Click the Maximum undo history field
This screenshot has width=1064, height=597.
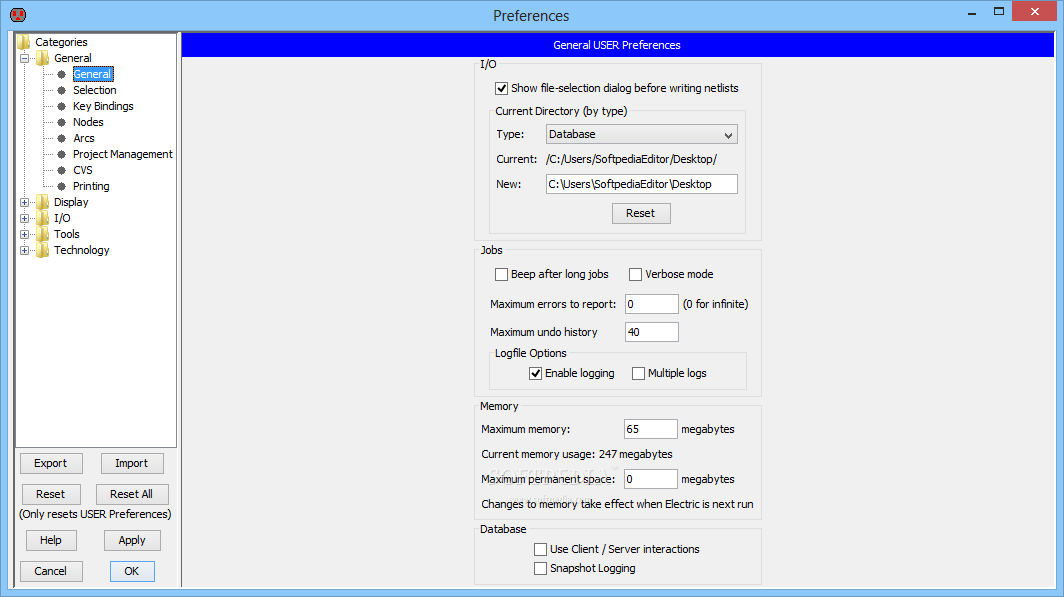point(651,332)
